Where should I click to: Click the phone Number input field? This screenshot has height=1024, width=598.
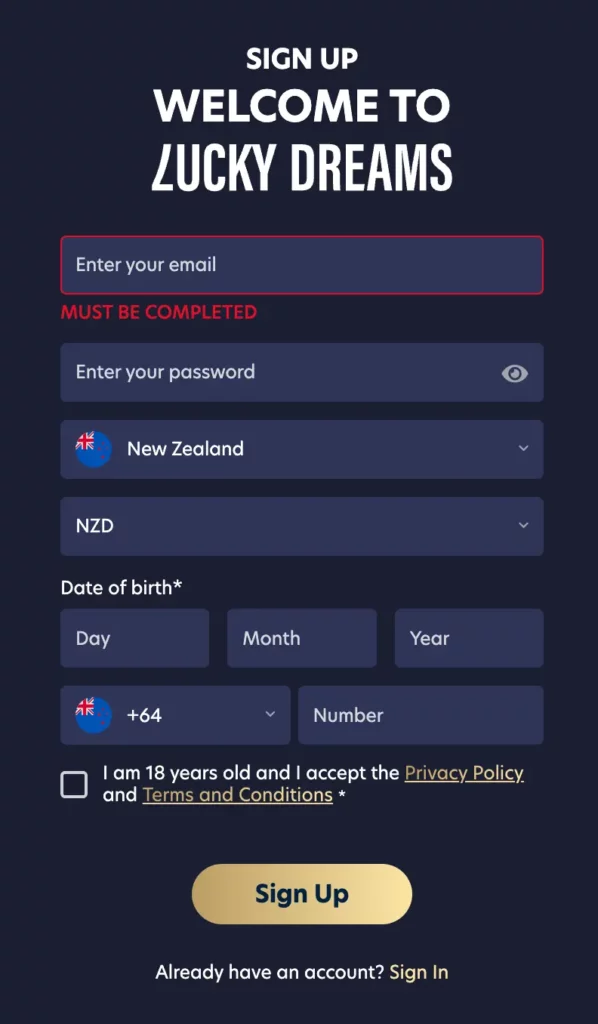[x=421, y=715]
